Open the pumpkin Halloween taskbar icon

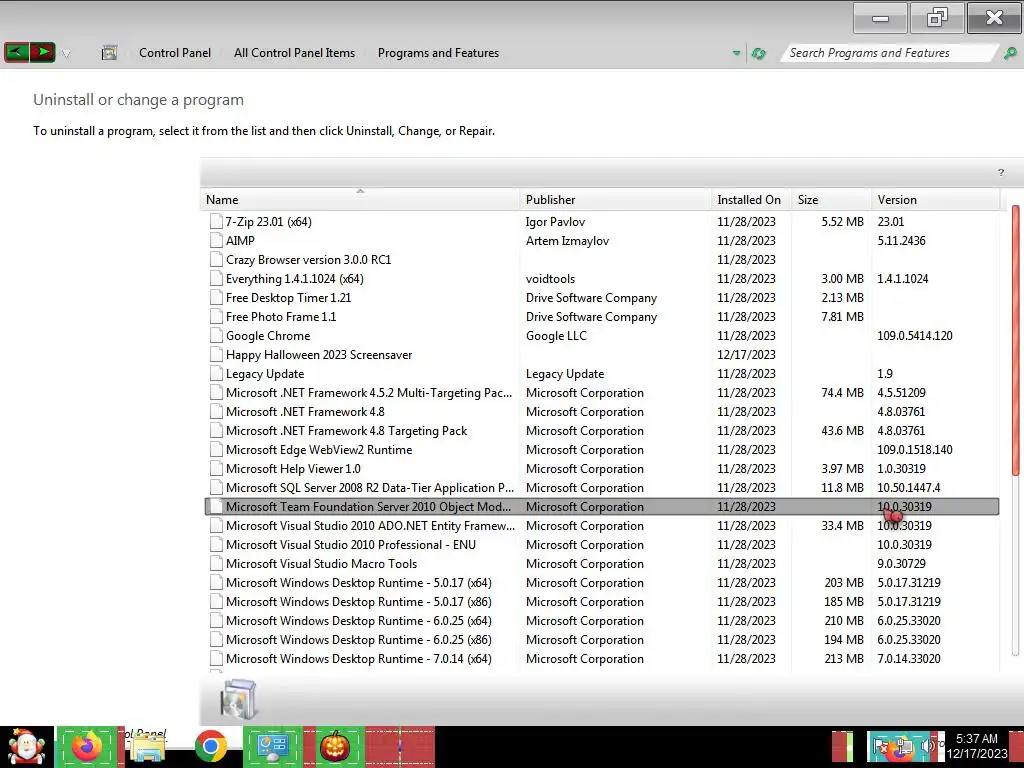coord(334,747)
